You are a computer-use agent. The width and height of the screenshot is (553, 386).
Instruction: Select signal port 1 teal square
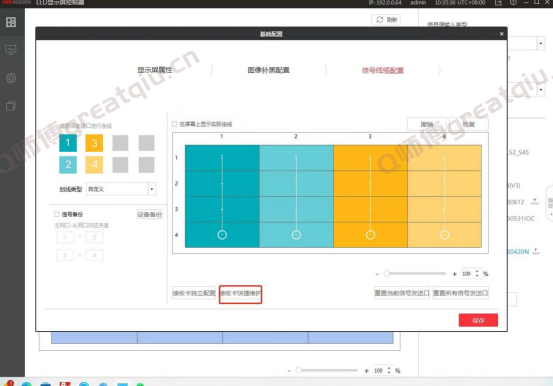[x=68, y=143]
